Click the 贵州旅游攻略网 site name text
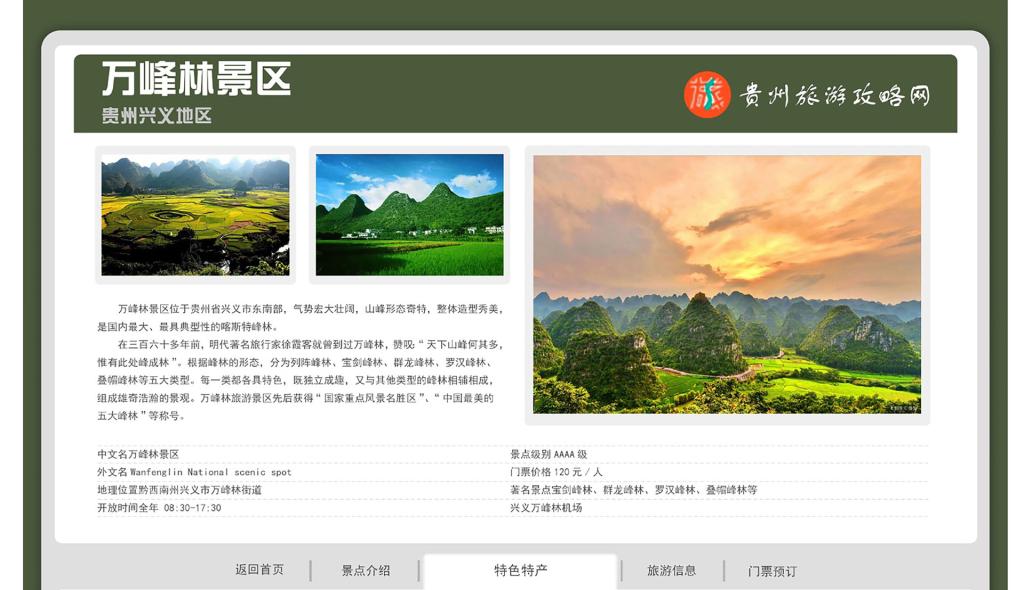 point(835,95)
